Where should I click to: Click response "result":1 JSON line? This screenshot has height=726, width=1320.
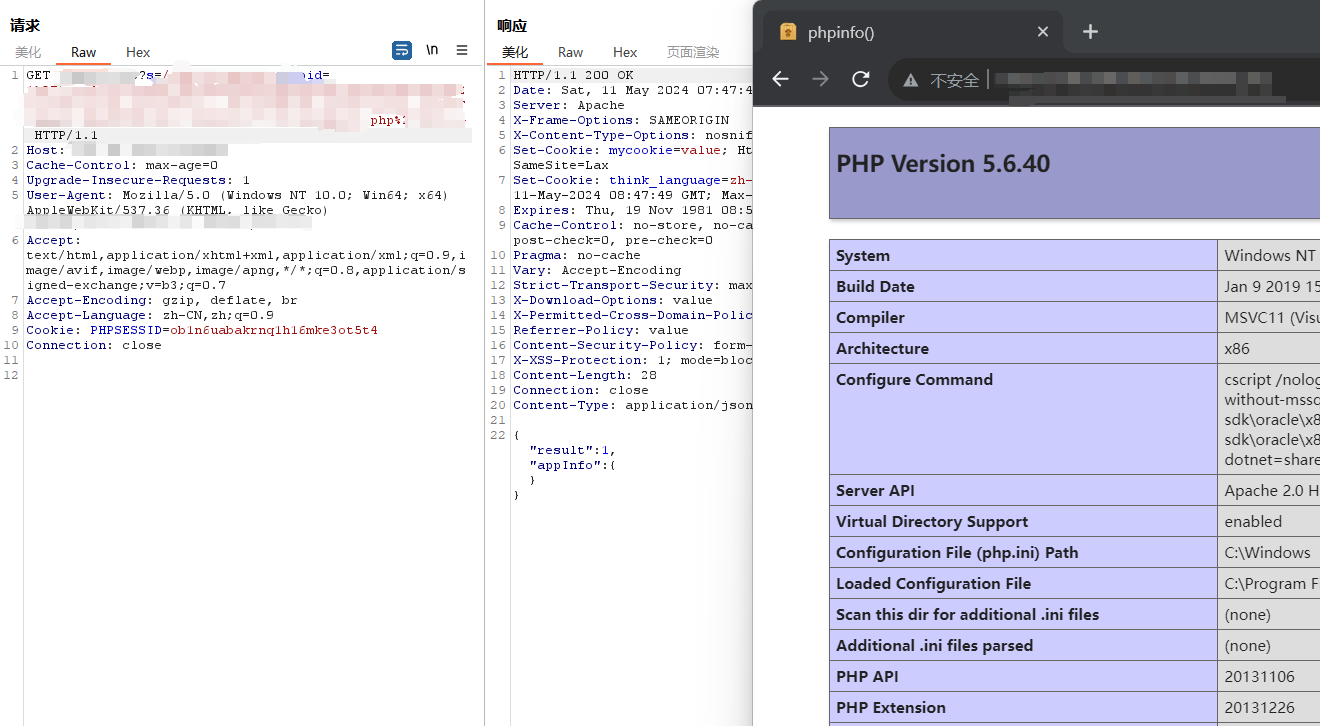click(x=573, y=450)
